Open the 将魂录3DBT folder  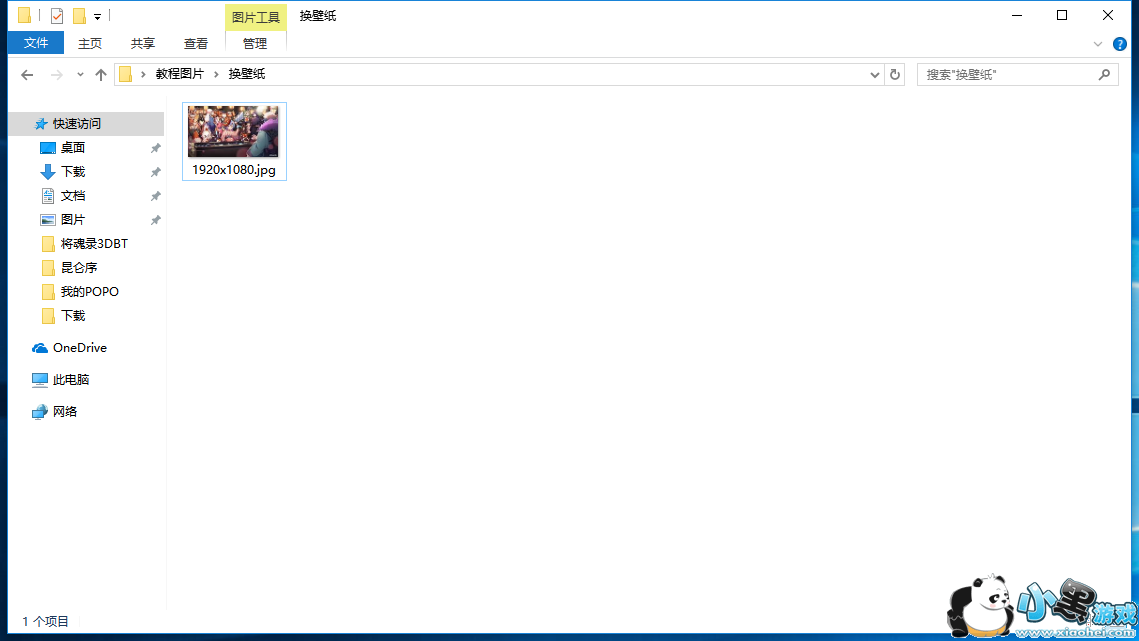tap(94, 243)
